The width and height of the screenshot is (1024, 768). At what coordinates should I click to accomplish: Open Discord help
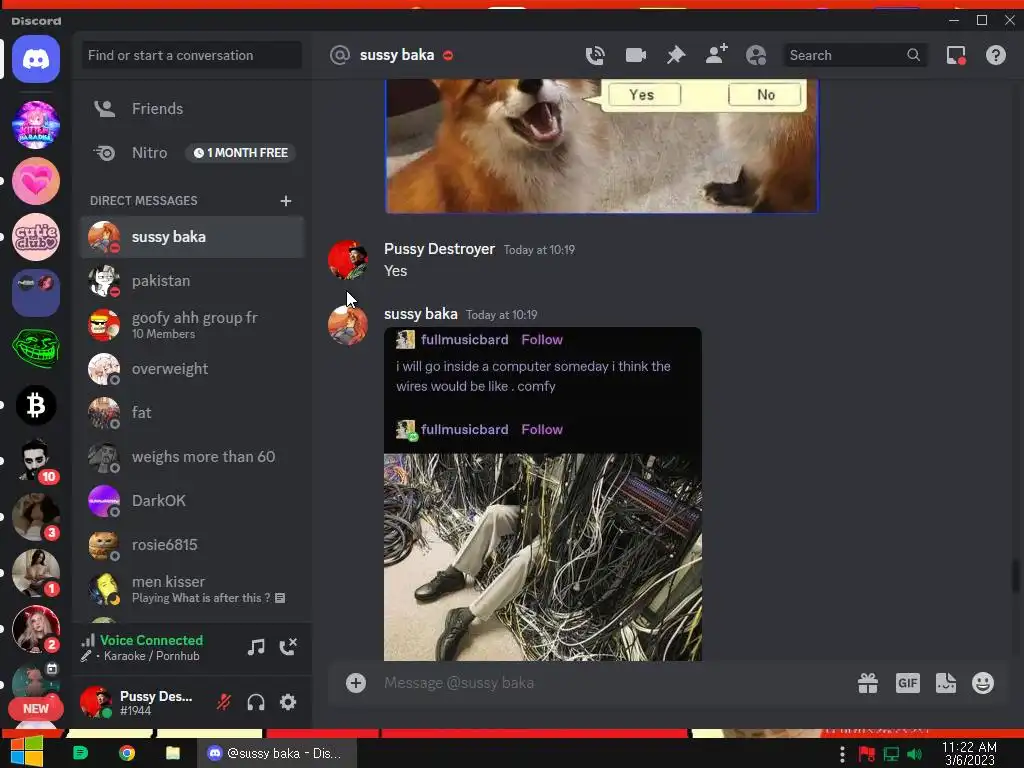996,56
